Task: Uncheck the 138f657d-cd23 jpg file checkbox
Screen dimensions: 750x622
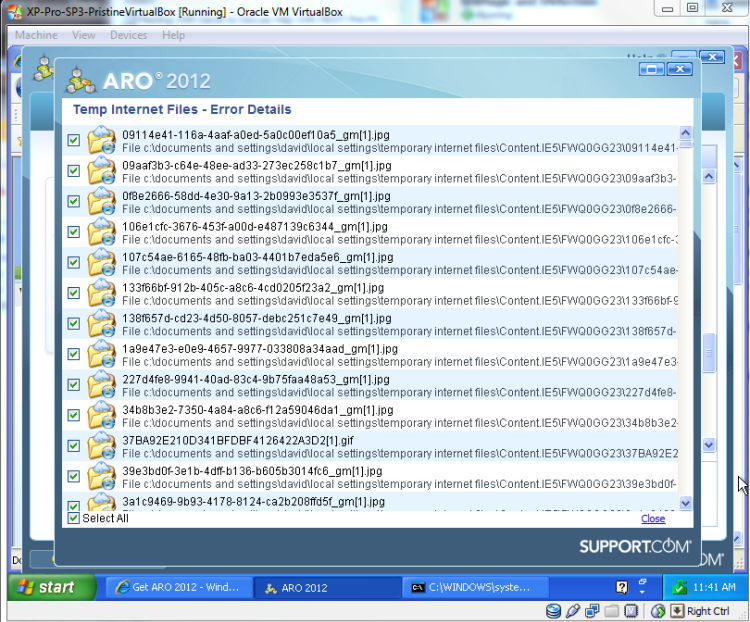Action: pyautogui.click(x=74, y=324)
